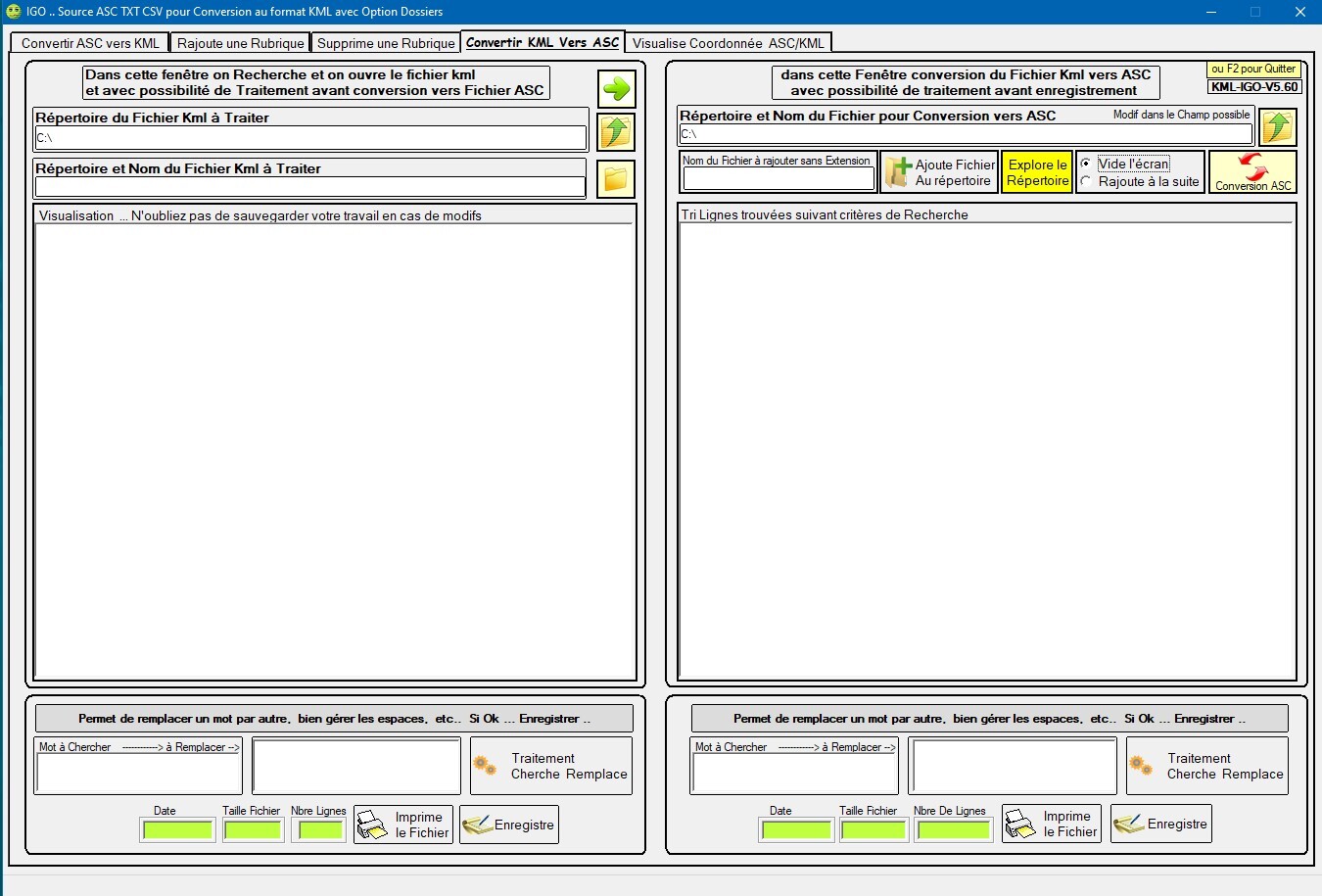Click the green Taille Fichier field in the ASC conversion panel

pos(873,830)
